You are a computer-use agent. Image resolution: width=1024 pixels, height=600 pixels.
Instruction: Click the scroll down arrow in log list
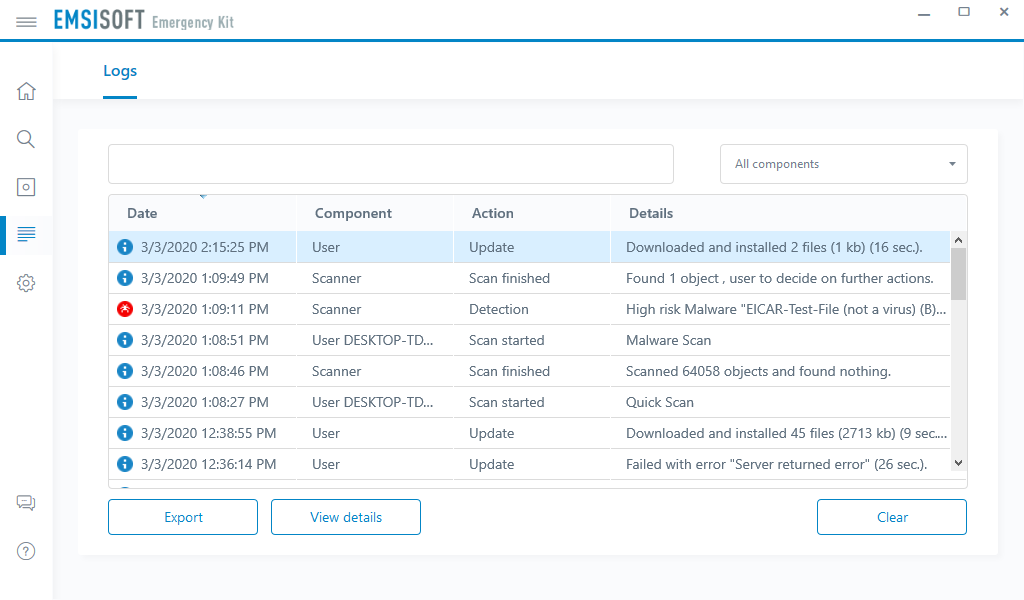pos(958,463)
